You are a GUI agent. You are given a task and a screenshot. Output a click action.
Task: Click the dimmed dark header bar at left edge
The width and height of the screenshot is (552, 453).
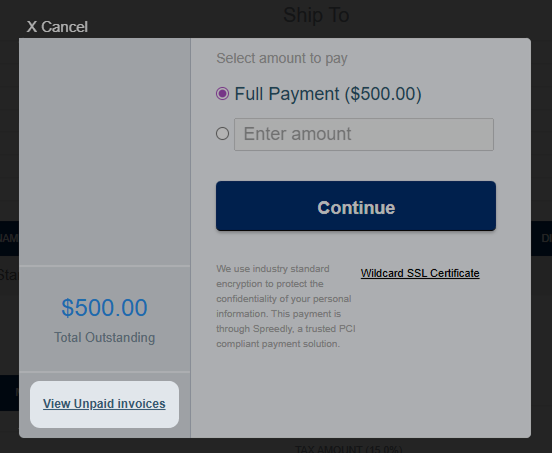[10, 238]
